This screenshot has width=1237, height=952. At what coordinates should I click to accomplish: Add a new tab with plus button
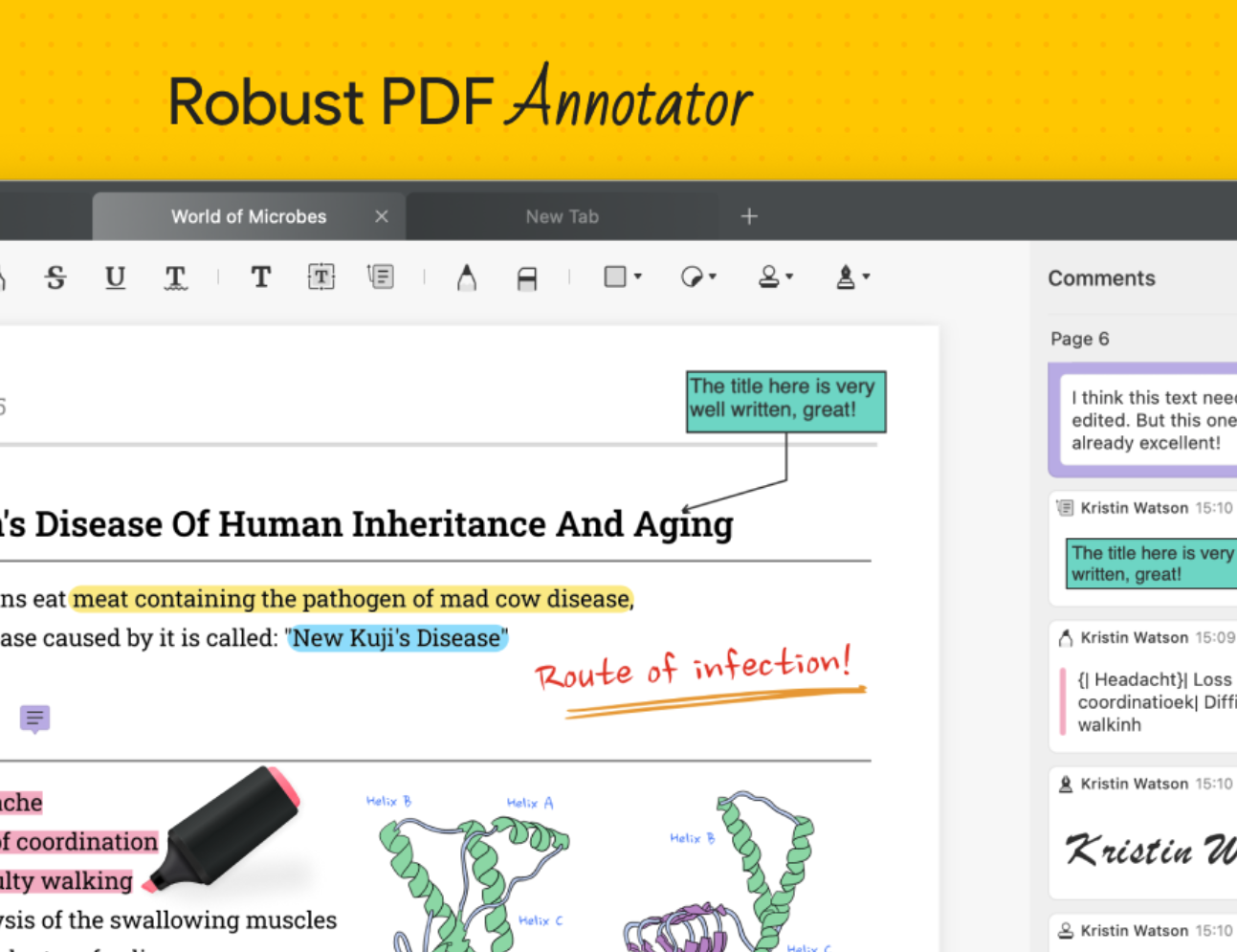pos(749,217)
